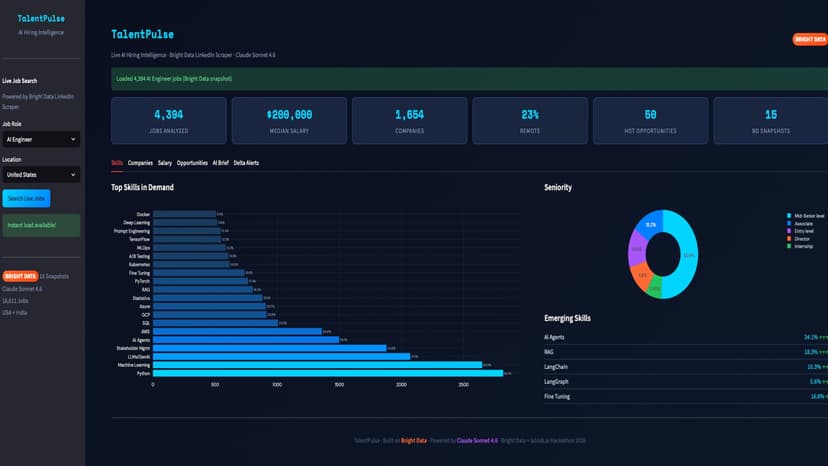Select the LangGraph emerging skill row

pyautogui.click(x=686, y=381)
